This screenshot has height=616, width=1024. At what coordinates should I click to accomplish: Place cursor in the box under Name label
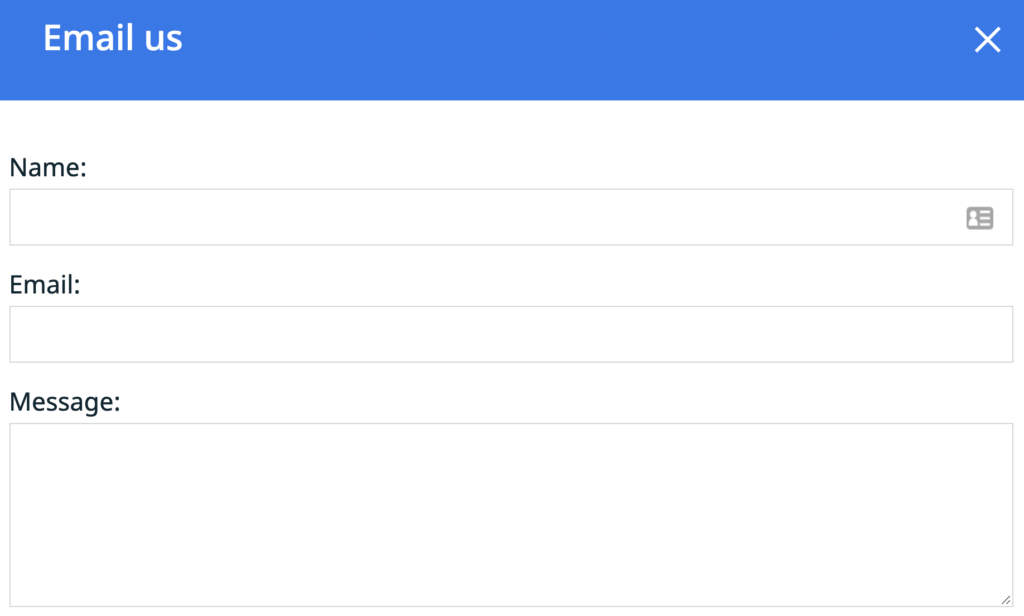coord(511,217)
